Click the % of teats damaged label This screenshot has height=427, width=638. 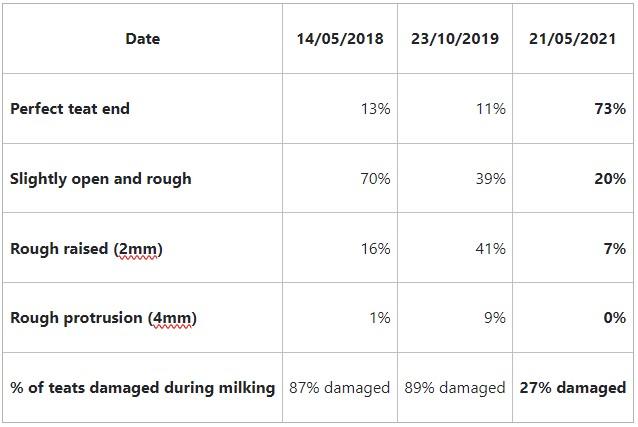tap(142, 388)
